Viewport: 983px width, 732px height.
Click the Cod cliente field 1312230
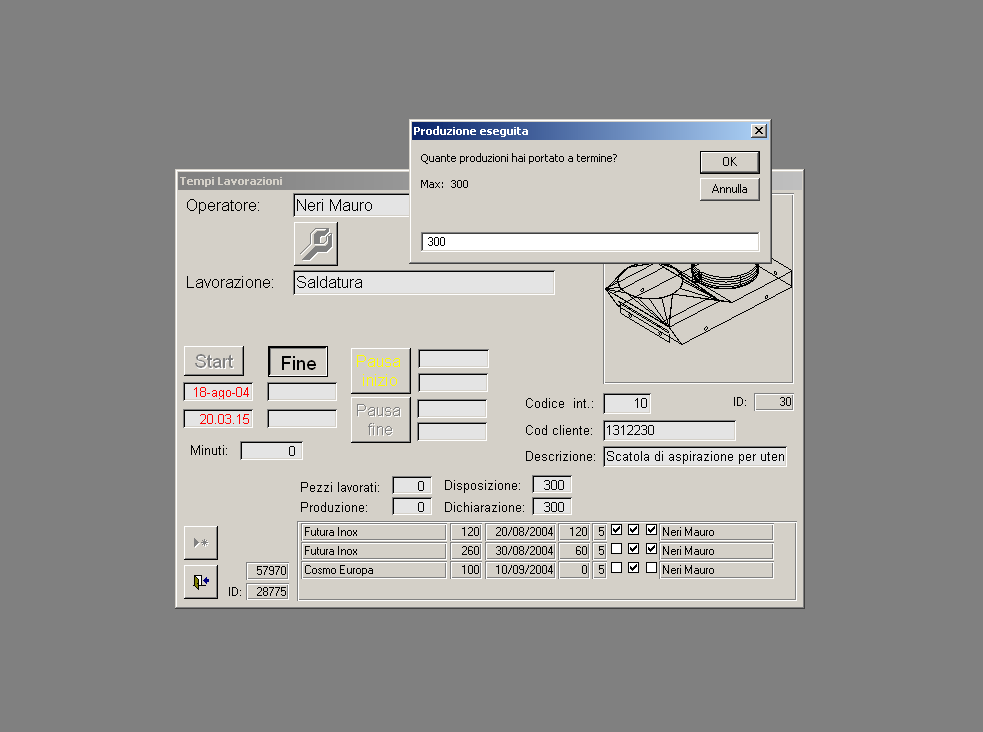[670, 431]
